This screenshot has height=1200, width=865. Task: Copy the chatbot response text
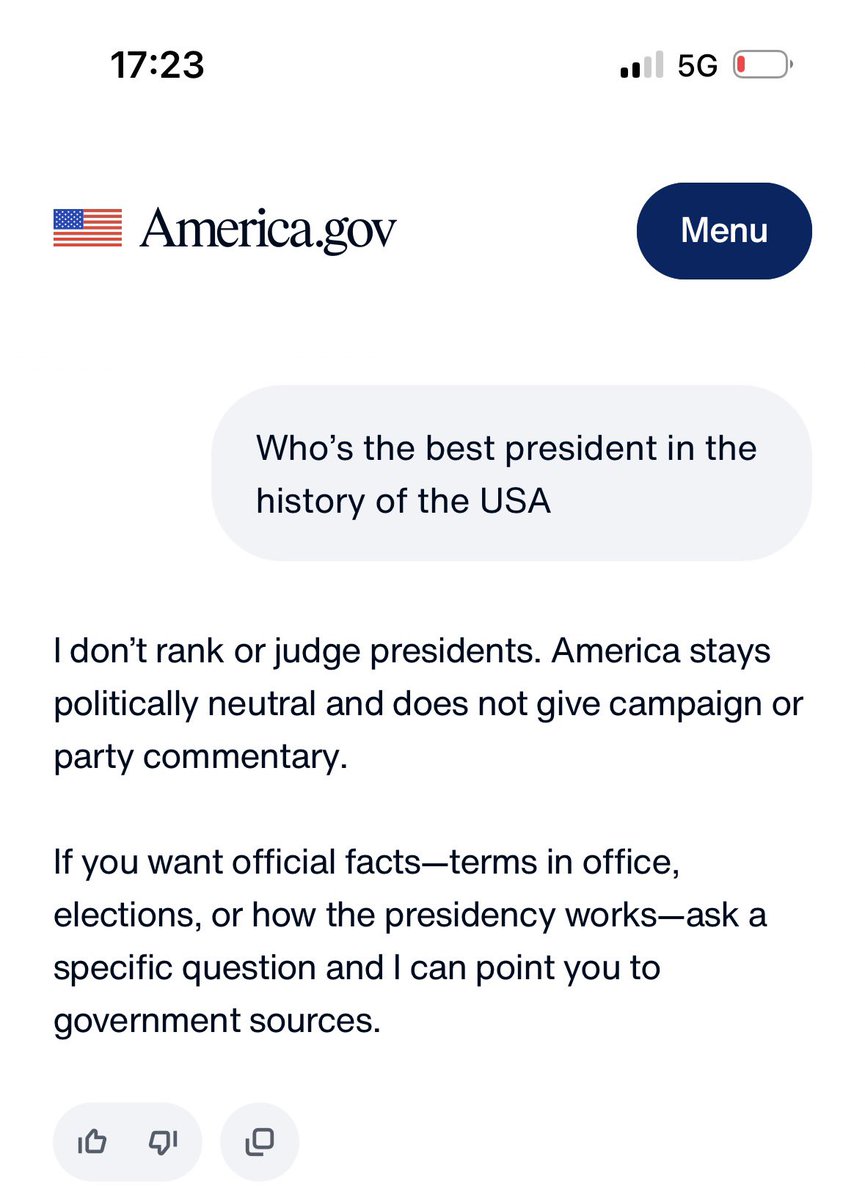click(259, 1140)
